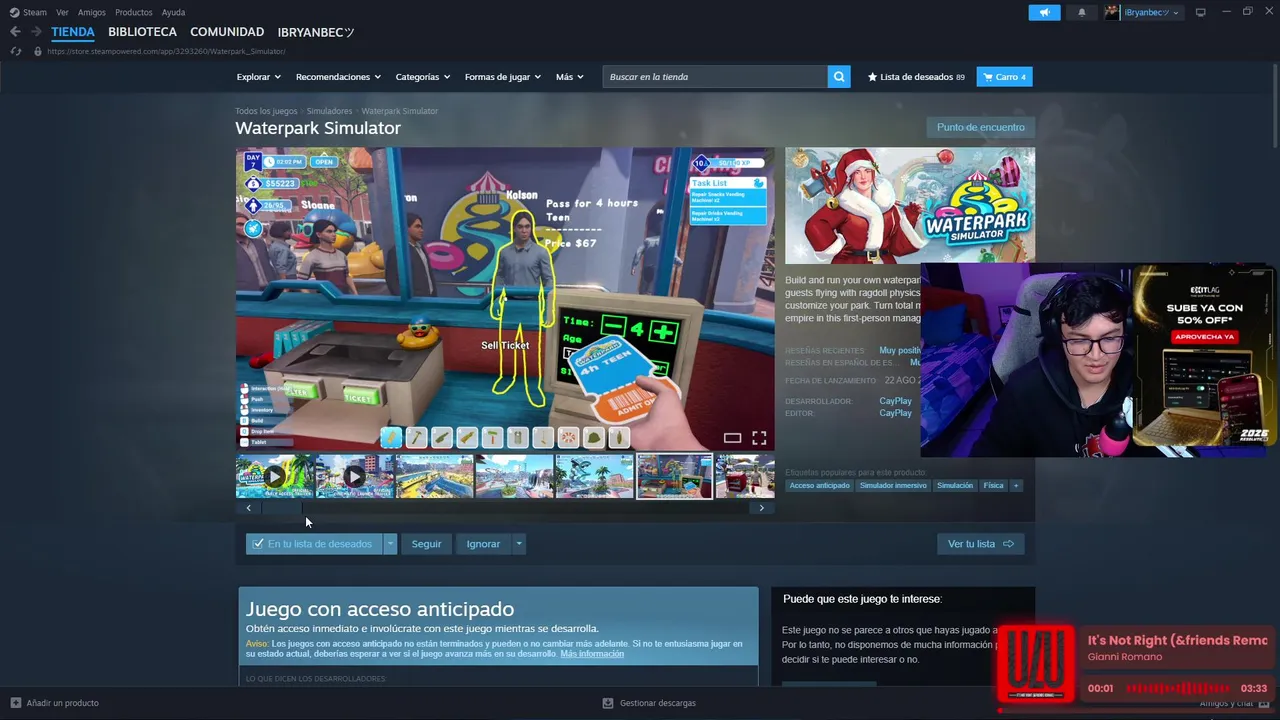Open Gestionar descargas download icon
The height and width of the screenshot is (720, 1280).
coord(607,703)
